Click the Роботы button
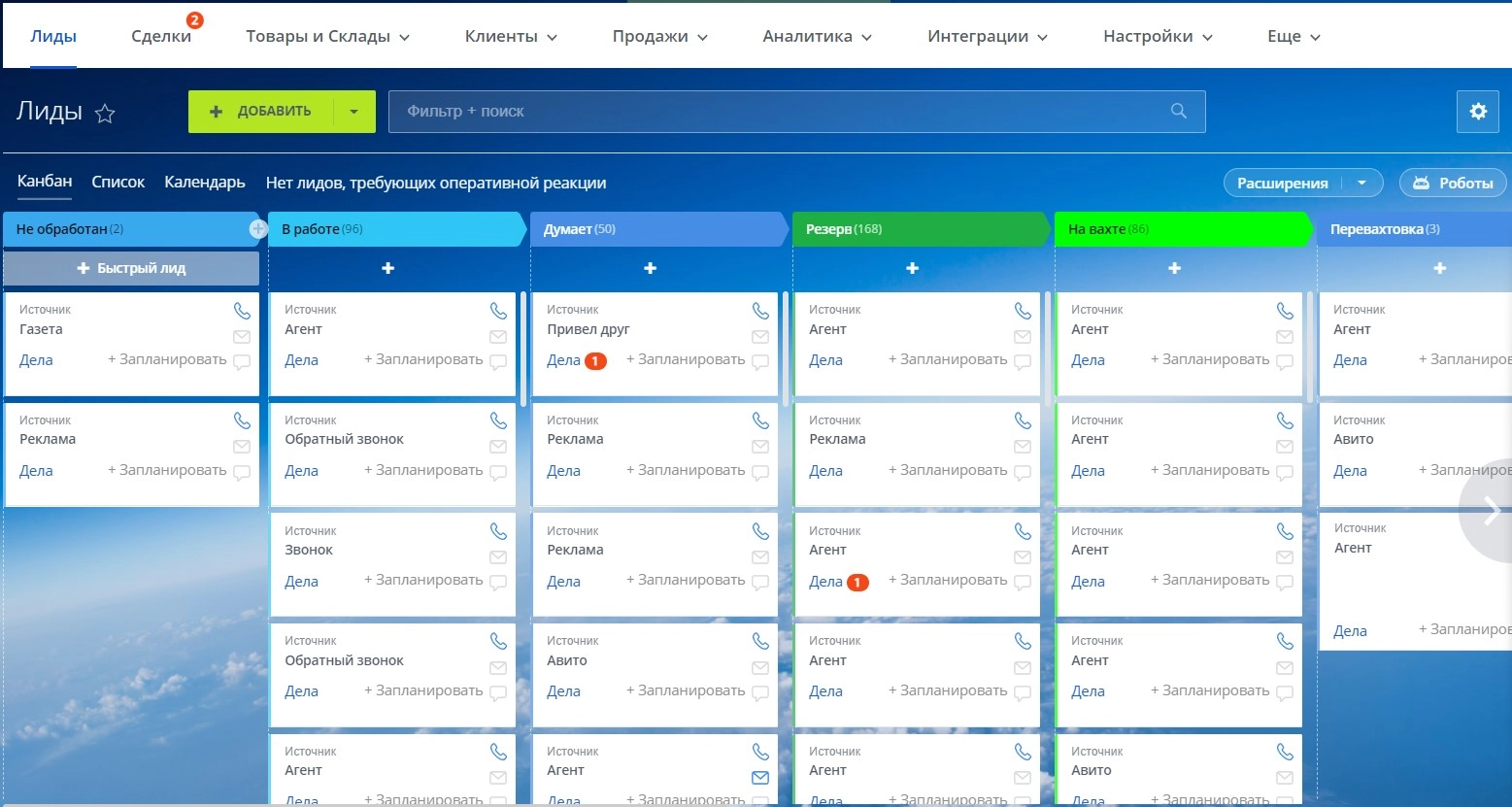 1453,184
